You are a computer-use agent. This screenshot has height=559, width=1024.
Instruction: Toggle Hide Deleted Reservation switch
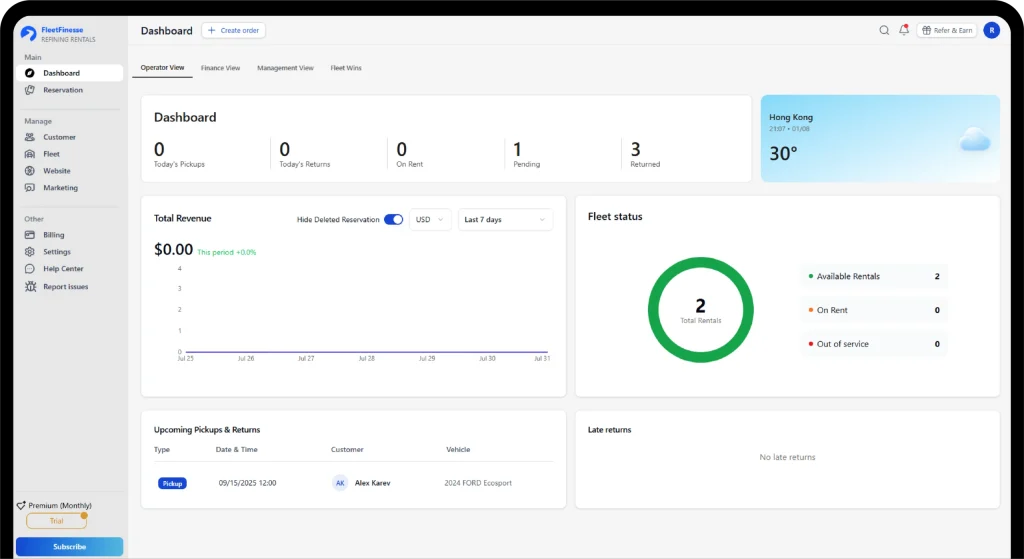(393, 220)
